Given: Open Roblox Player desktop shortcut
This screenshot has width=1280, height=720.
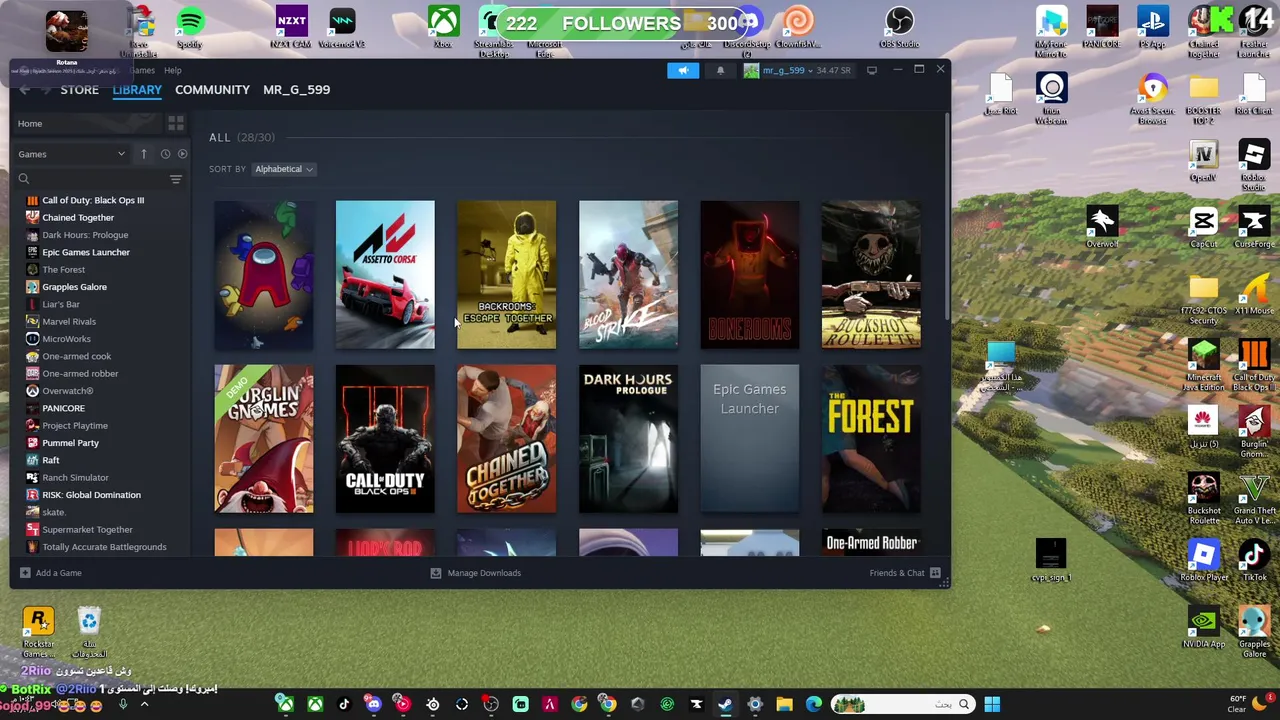Looking at the screenshot, I should (1204, 560).
